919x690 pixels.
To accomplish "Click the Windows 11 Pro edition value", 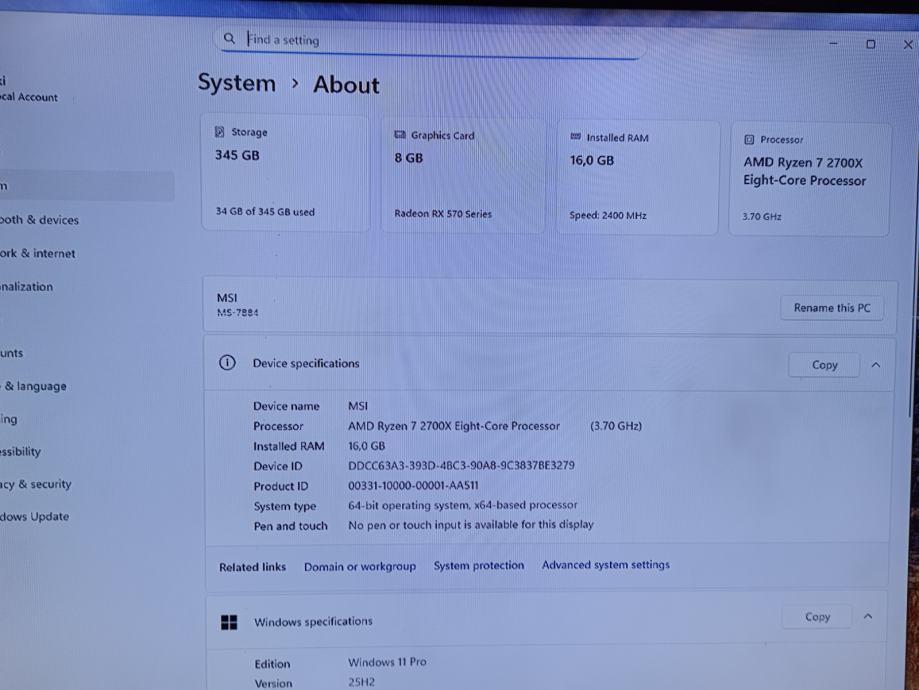I will pyautogui.click(x=387, y=662).
